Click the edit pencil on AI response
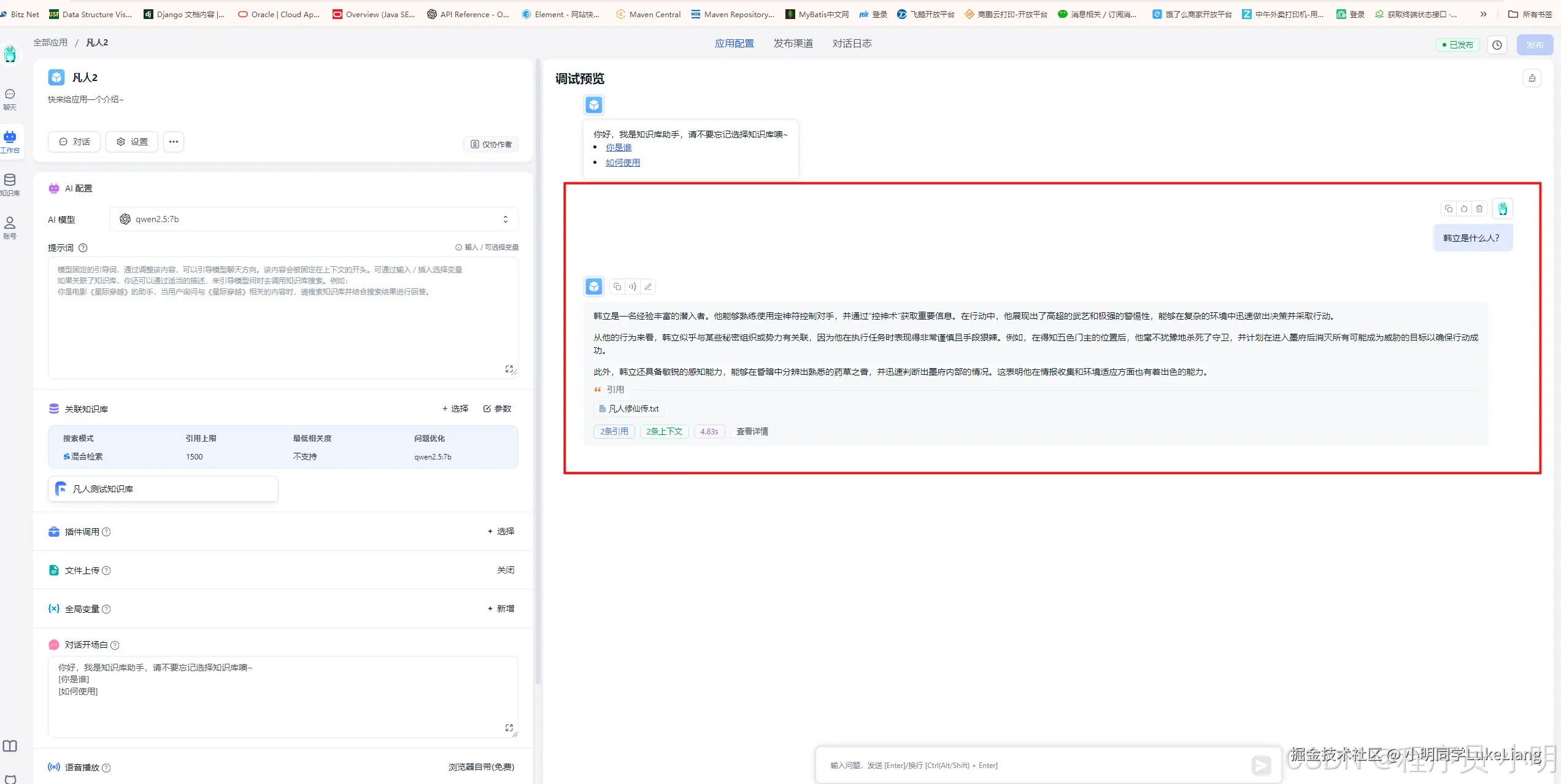 point(648,286)
